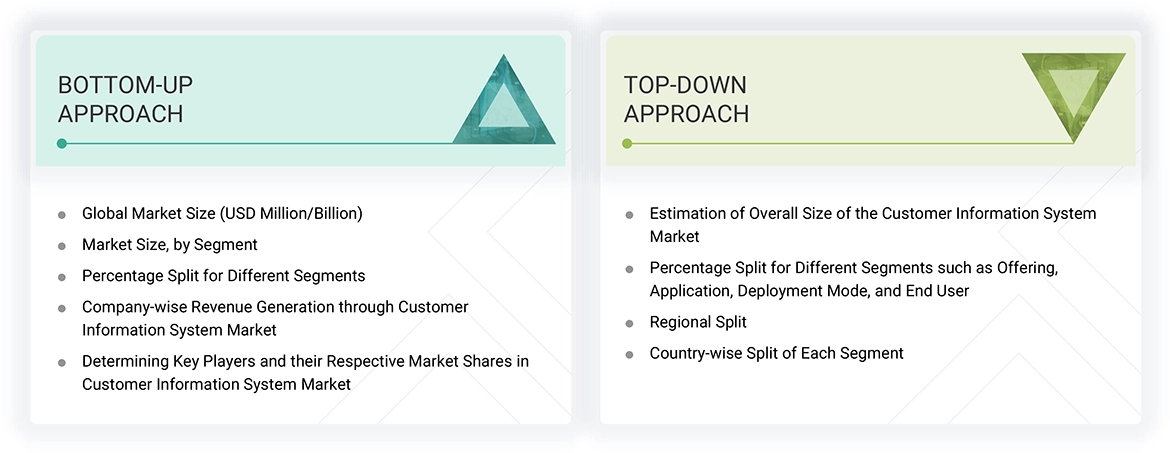
Task: Click the bullet before Country-wise Split
Action: point(629,355)
